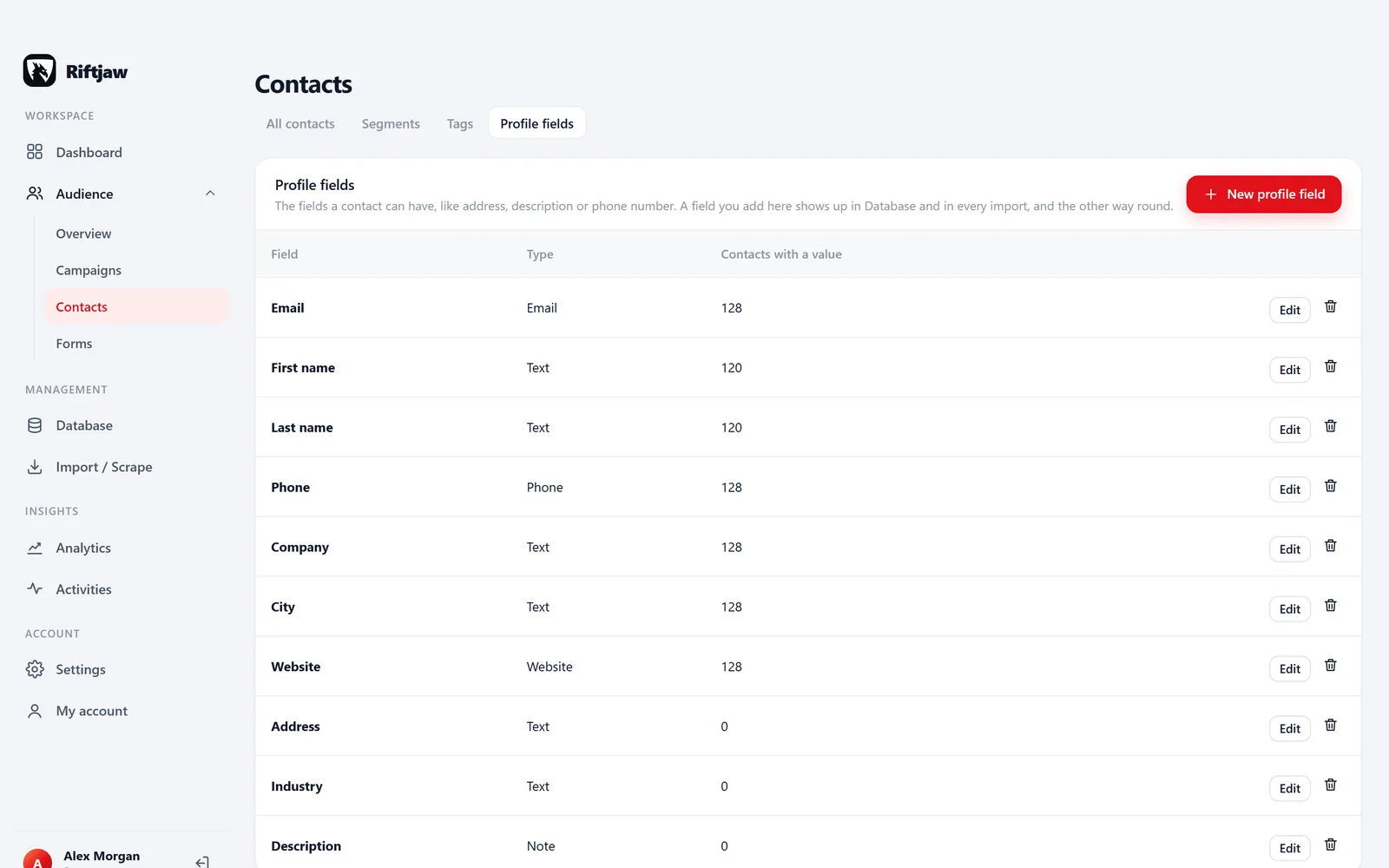The width and height of the screenshot is (1389, 868).
Task: Click the City field name
Action: [283, 607]
